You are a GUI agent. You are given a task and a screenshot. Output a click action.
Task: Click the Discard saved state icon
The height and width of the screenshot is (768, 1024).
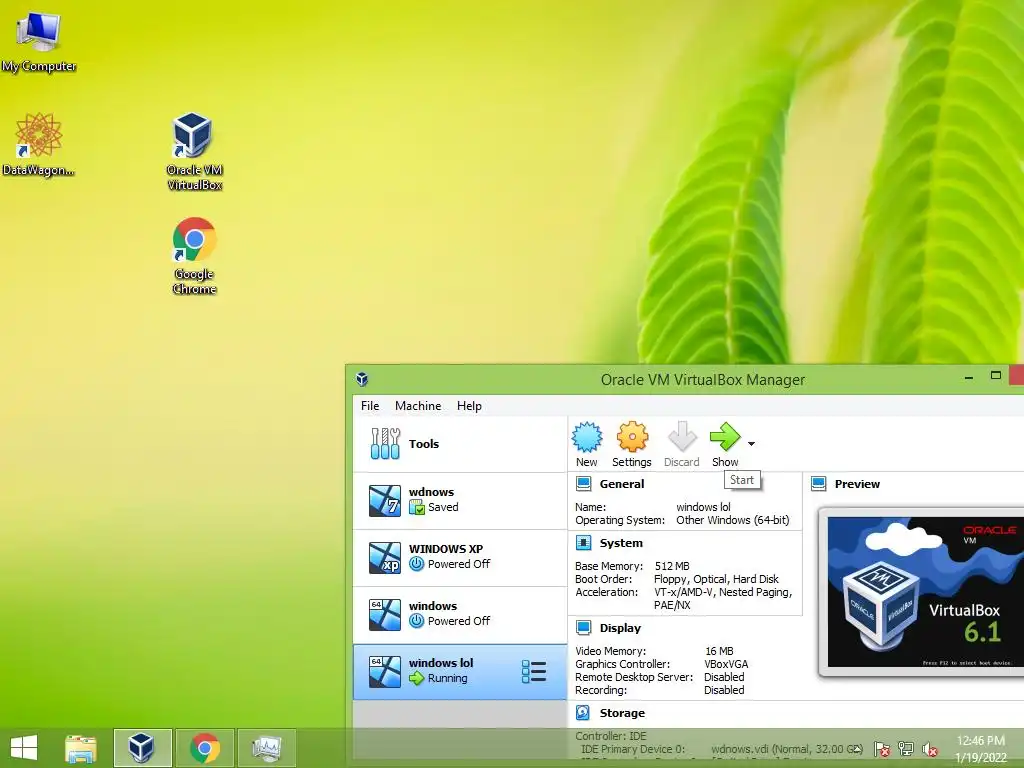pyautogui.click(x=682, y=437)
